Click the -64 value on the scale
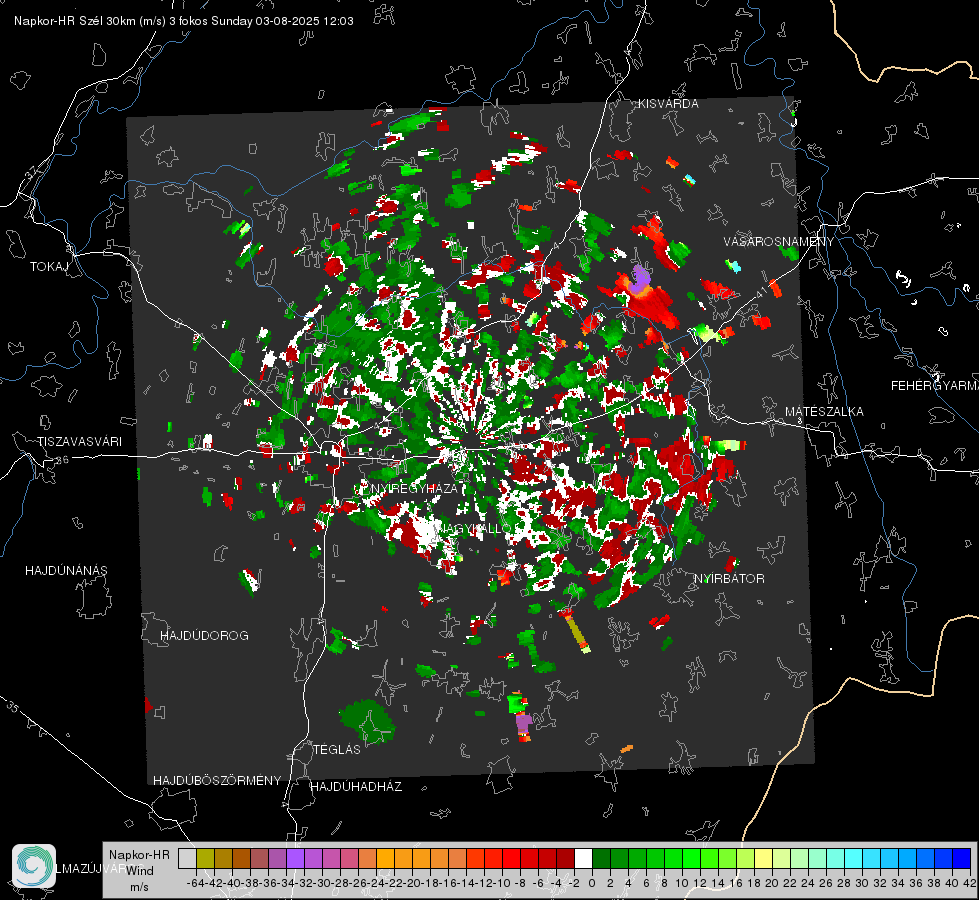Viewport: 979px width, 900px height. click(x=195, y=883)
